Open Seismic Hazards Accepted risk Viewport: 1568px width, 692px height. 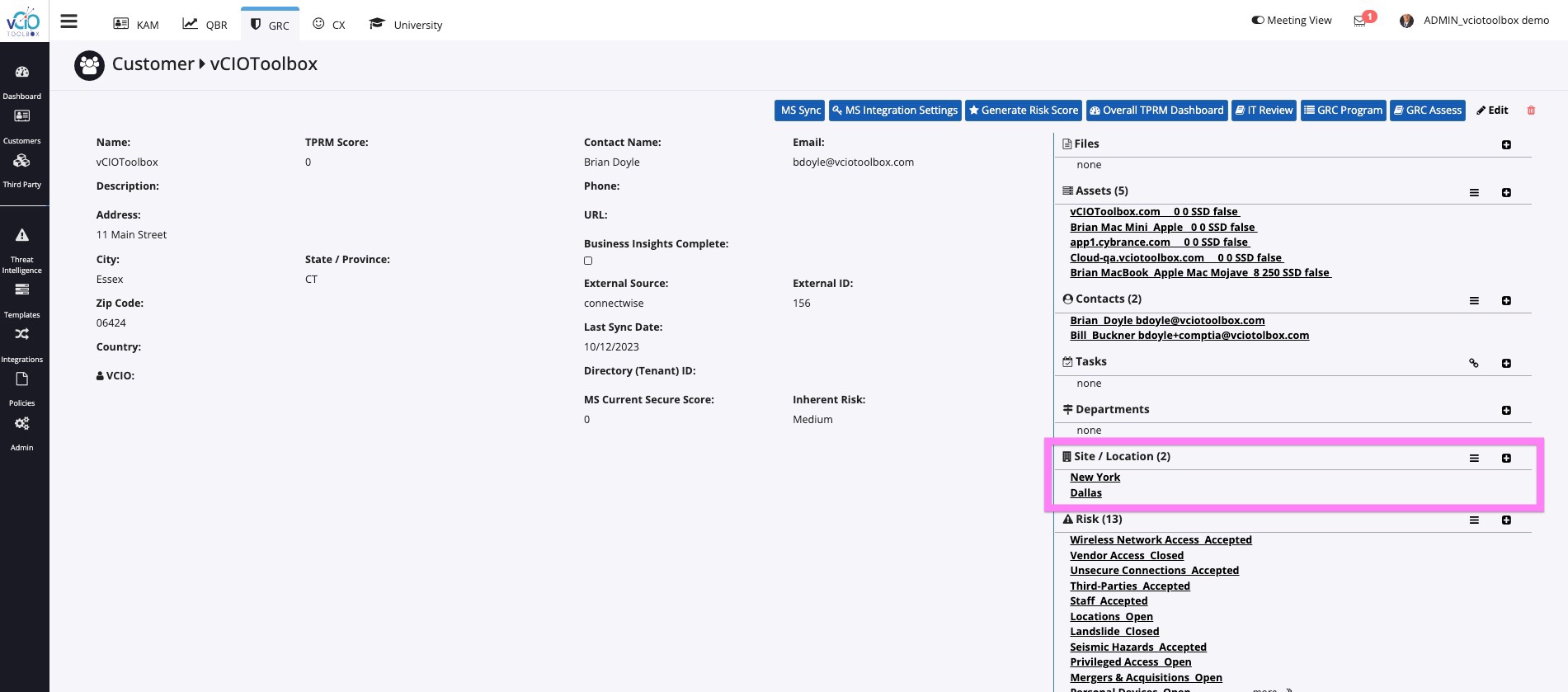[x=1138, y=647]
